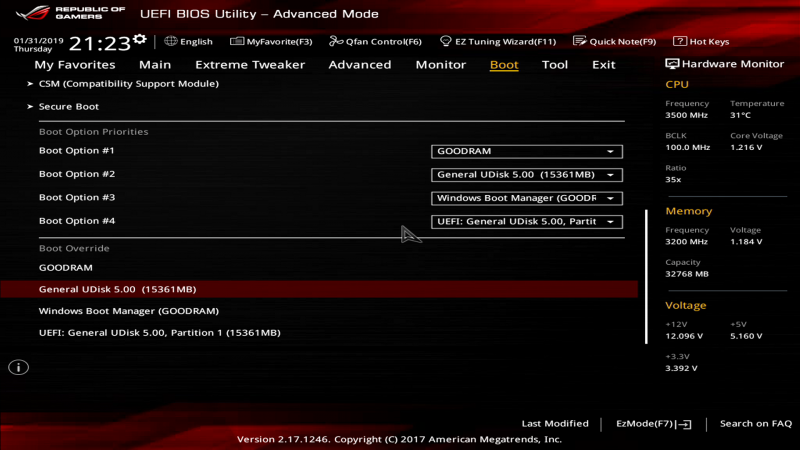800x450 pixels.
Task: Click +12V reading 12.096 V
Action: coord(684,336)
